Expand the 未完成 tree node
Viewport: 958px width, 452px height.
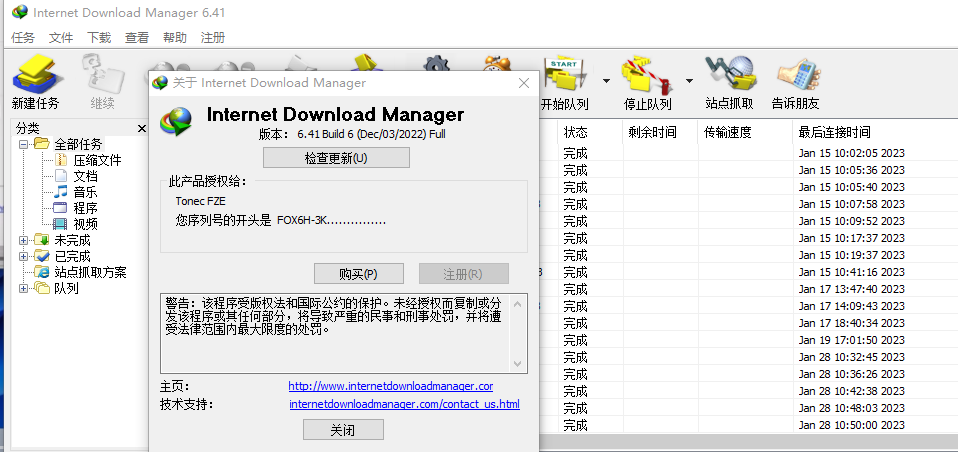(x=24, y=240)
